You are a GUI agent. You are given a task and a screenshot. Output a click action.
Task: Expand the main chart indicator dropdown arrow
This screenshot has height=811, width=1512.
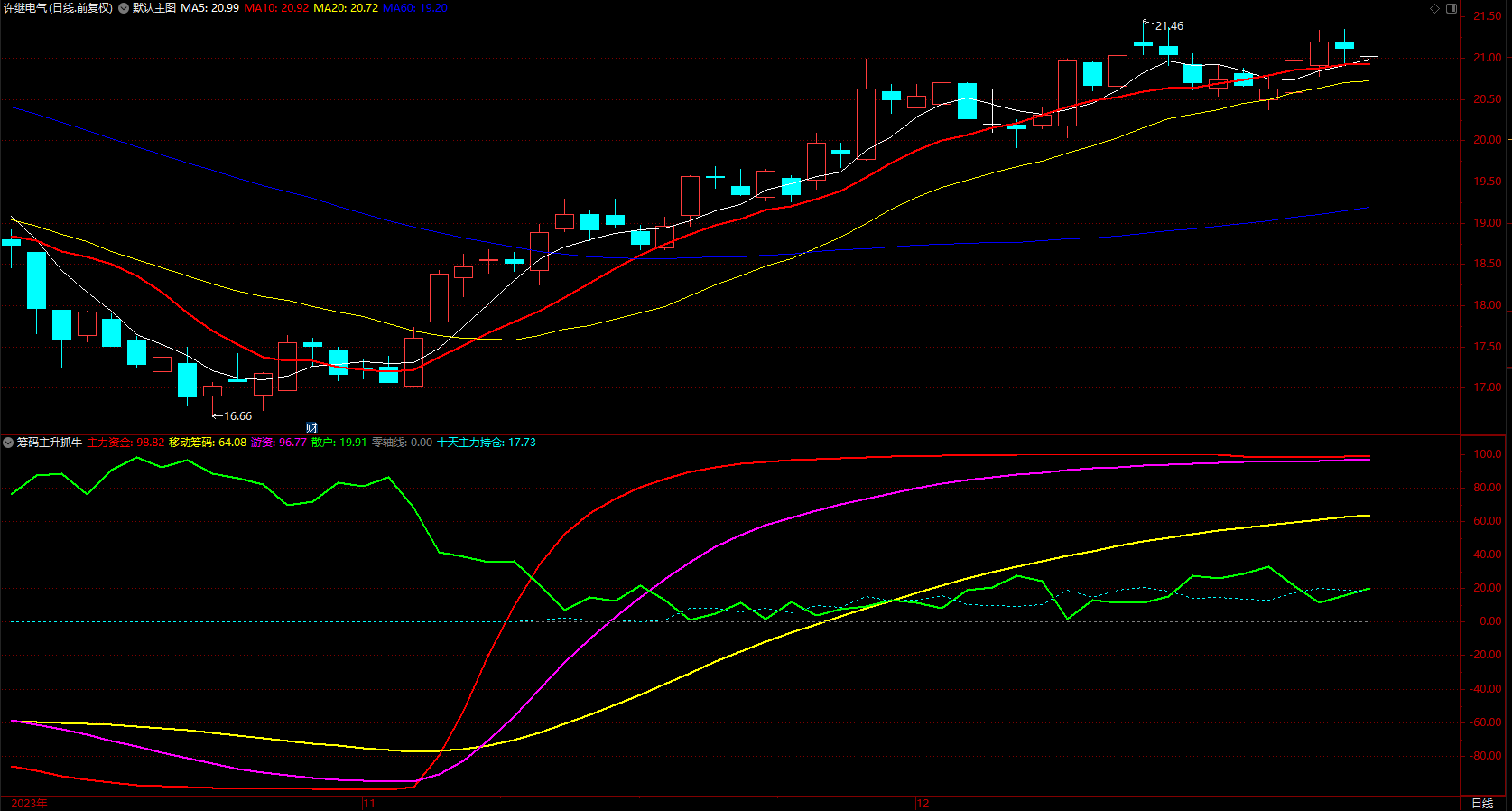[124, 8]
